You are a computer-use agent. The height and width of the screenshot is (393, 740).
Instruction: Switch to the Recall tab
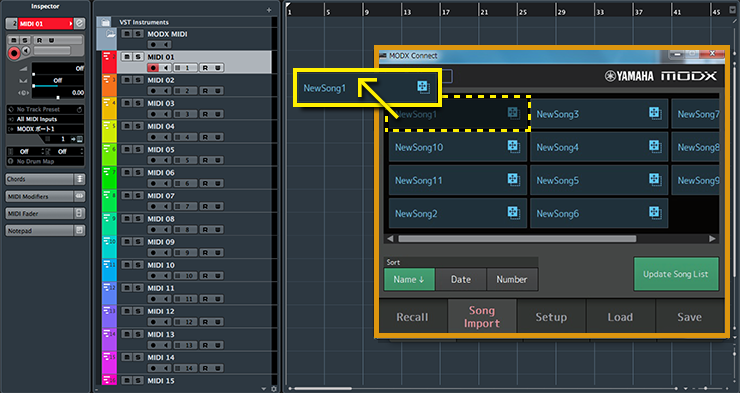[412, 317]
